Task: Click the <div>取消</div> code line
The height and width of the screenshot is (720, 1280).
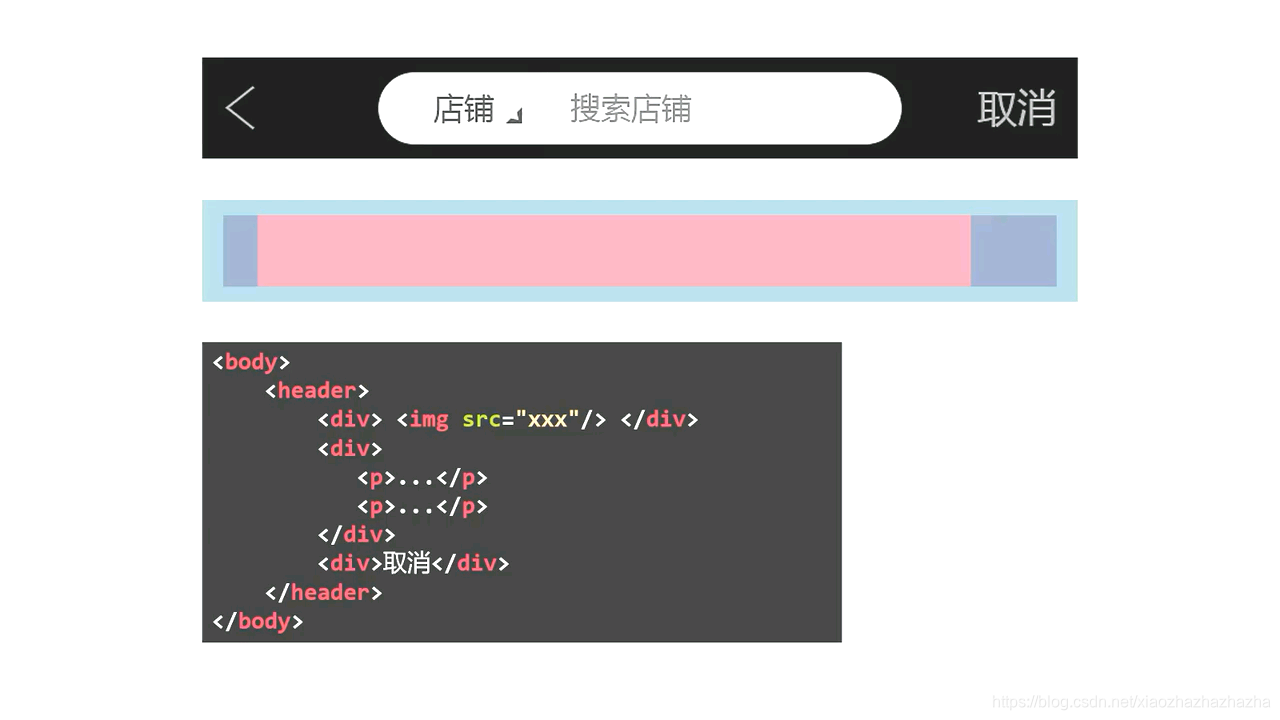Action: pos(414,564)
